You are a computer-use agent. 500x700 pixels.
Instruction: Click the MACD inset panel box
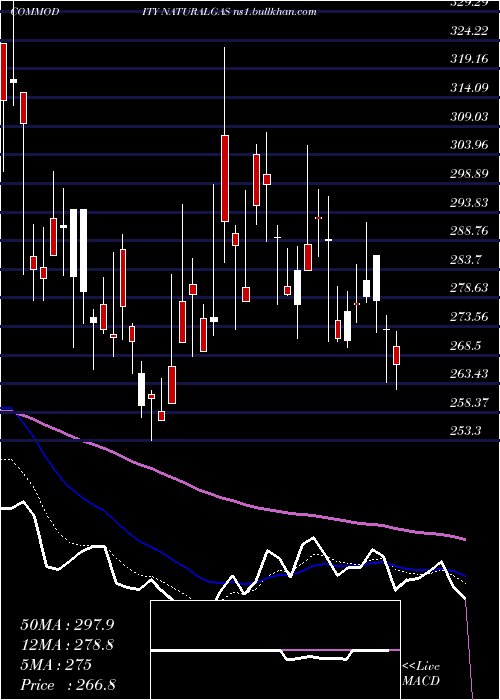[275, 650]
